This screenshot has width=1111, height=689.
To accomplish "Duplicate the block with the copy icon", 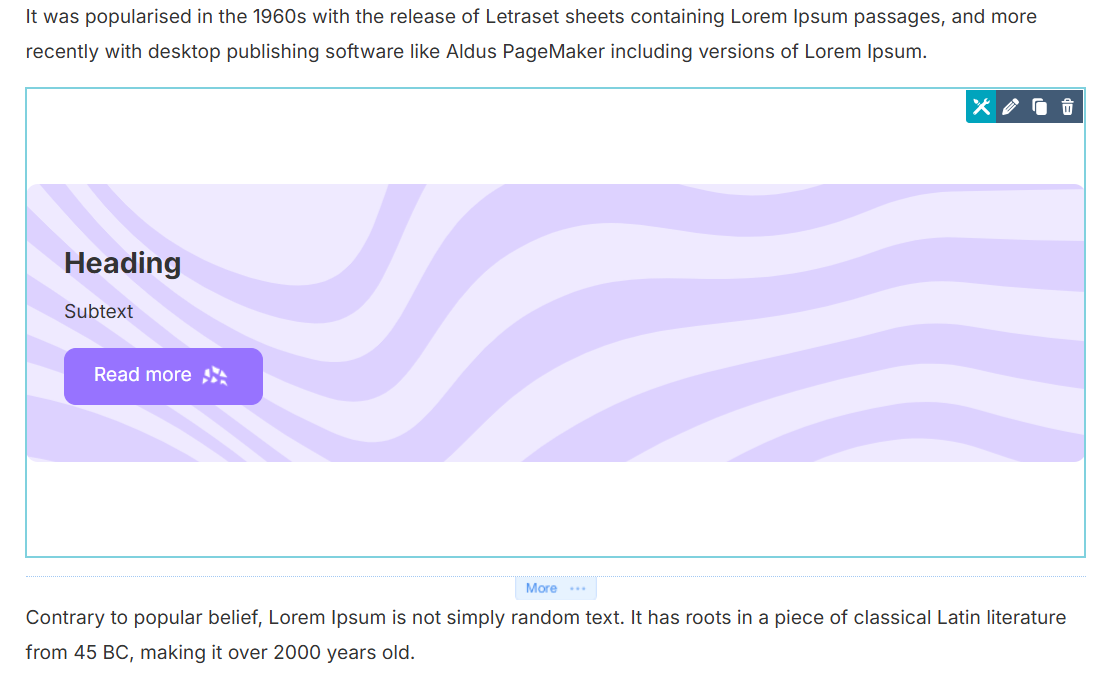I will pos(1039,107).
